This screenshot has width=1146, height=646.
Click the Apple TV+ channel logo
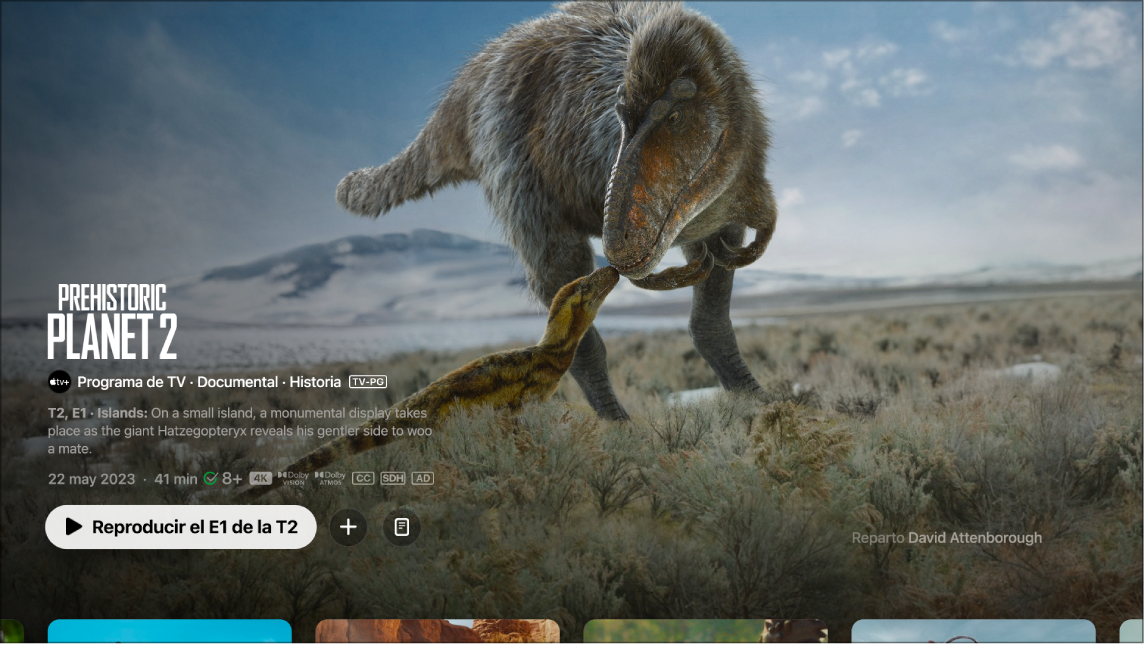[x=59, y=381]
